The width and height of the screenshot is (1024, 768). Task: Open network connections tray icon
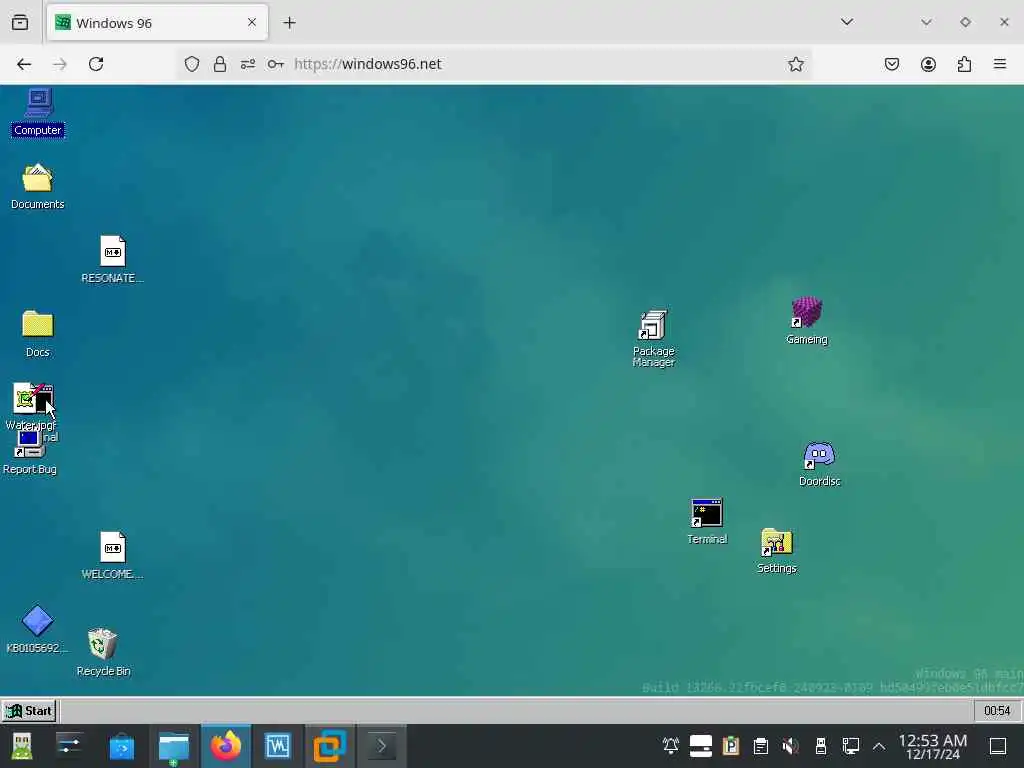[x=850, y=745]
